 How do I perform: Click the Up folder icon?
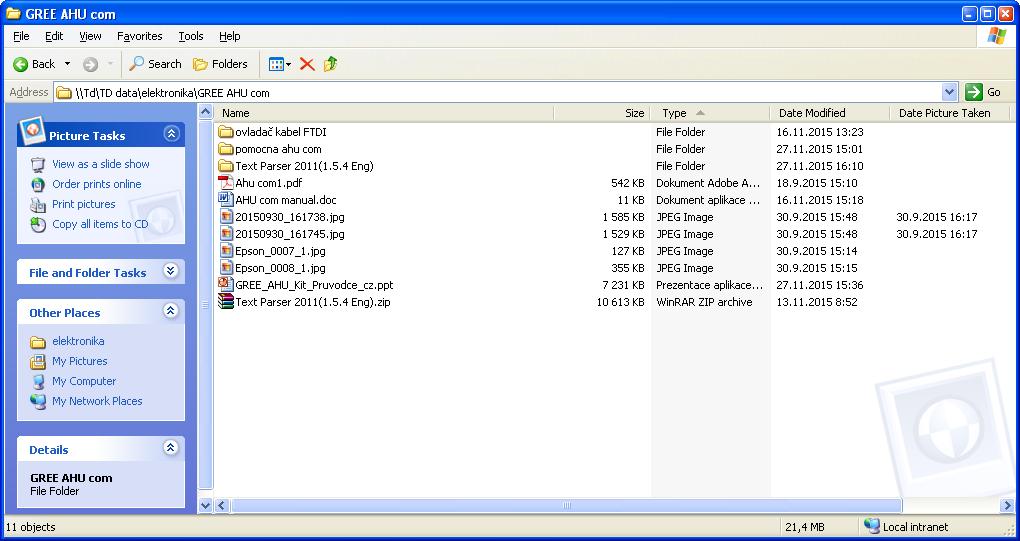[x=330, y=64]
